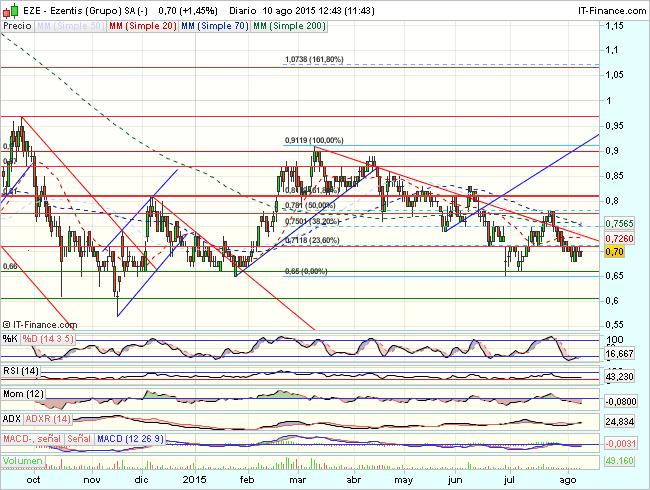The image size is (650, 490).
Task: Click the Diario timeframe text in header
Action: pos(243,11)
